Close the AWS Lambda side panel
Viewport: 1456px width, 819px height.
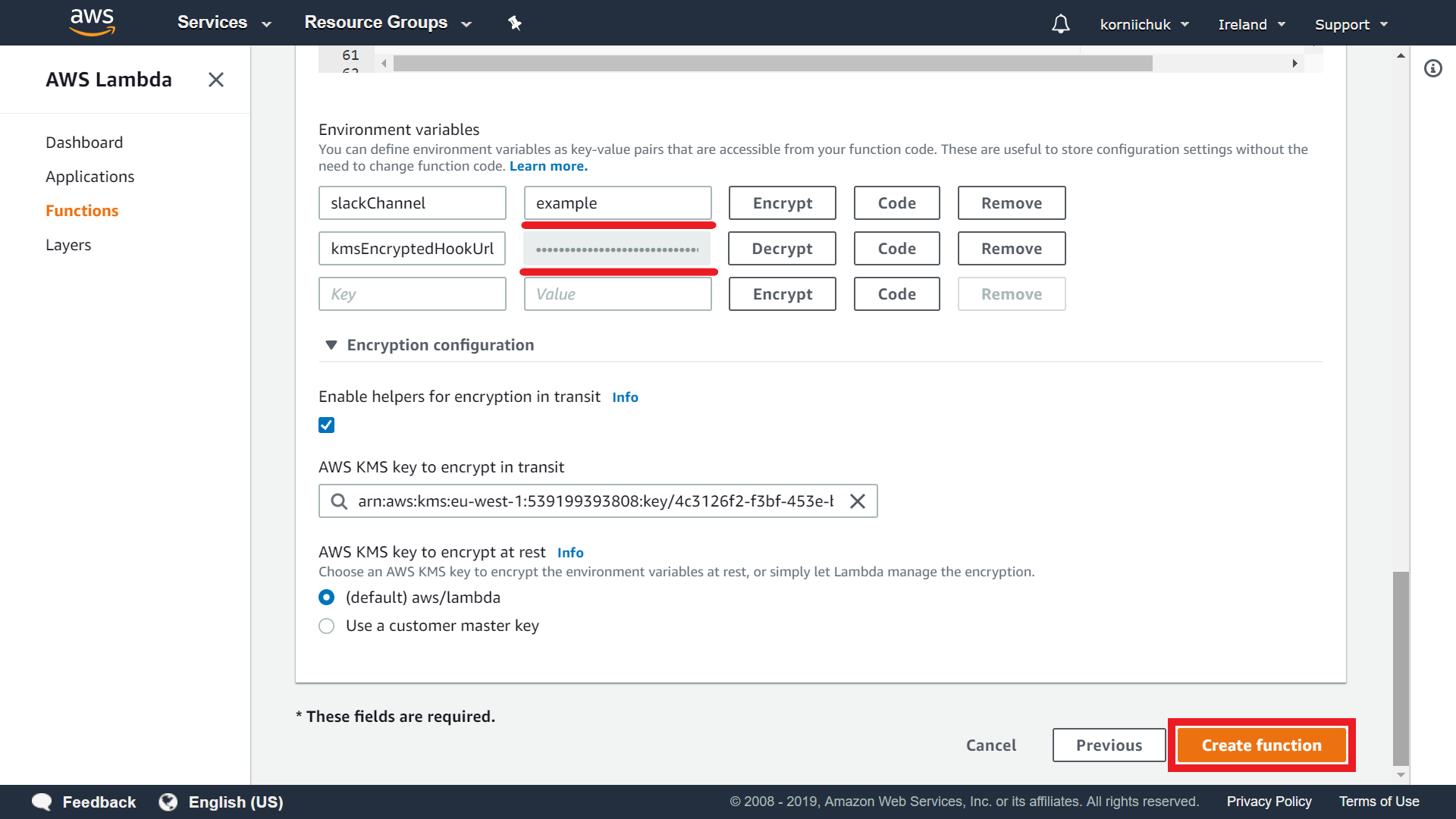click(x=216, y=80)
